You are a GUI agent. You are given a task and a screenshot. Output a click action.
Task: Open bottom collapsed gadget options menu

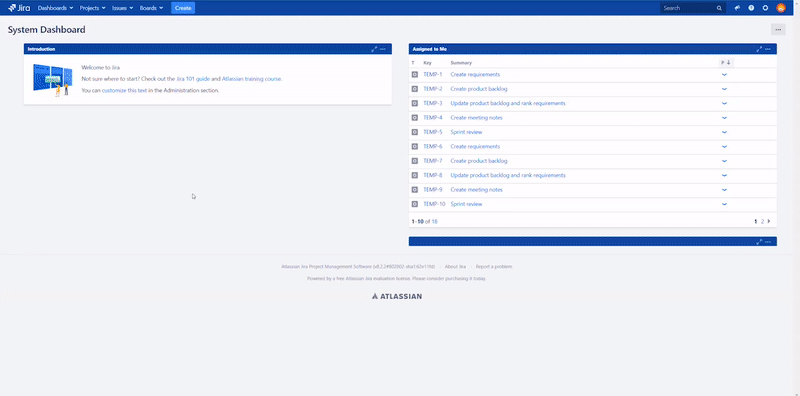(x=768, y=241)
